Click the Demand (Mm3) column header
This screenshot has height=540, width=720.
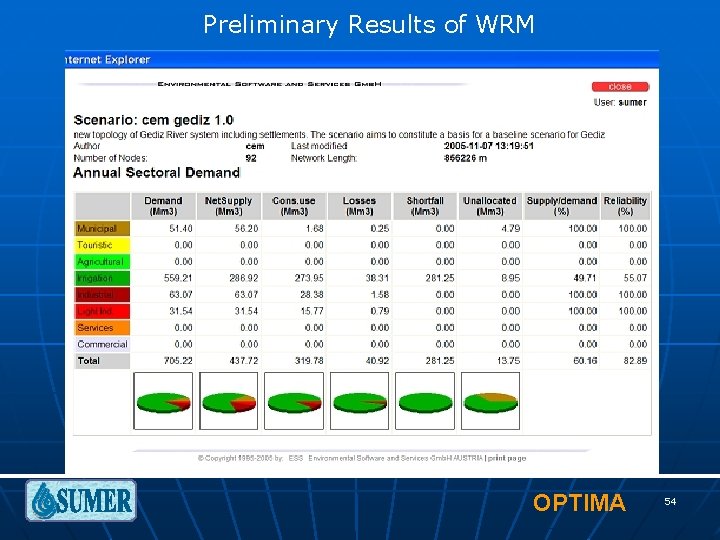(163, 206)
